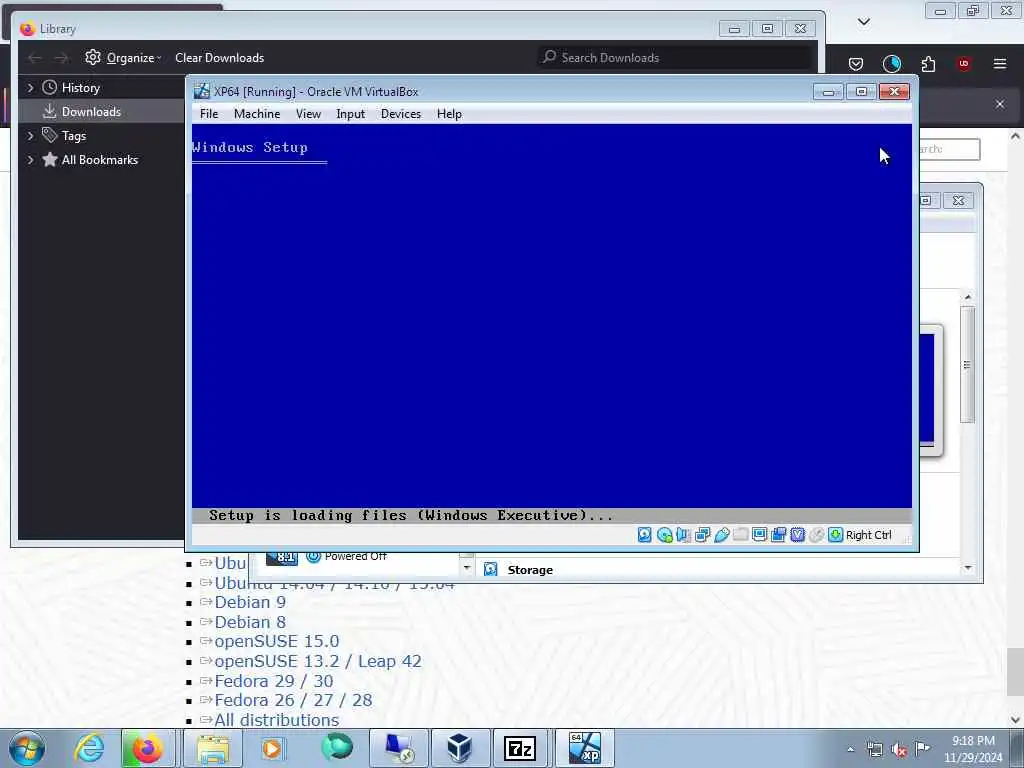This screenshot has width=1024, height=768.
Task: Open the Machine menu
Action: 257,114
